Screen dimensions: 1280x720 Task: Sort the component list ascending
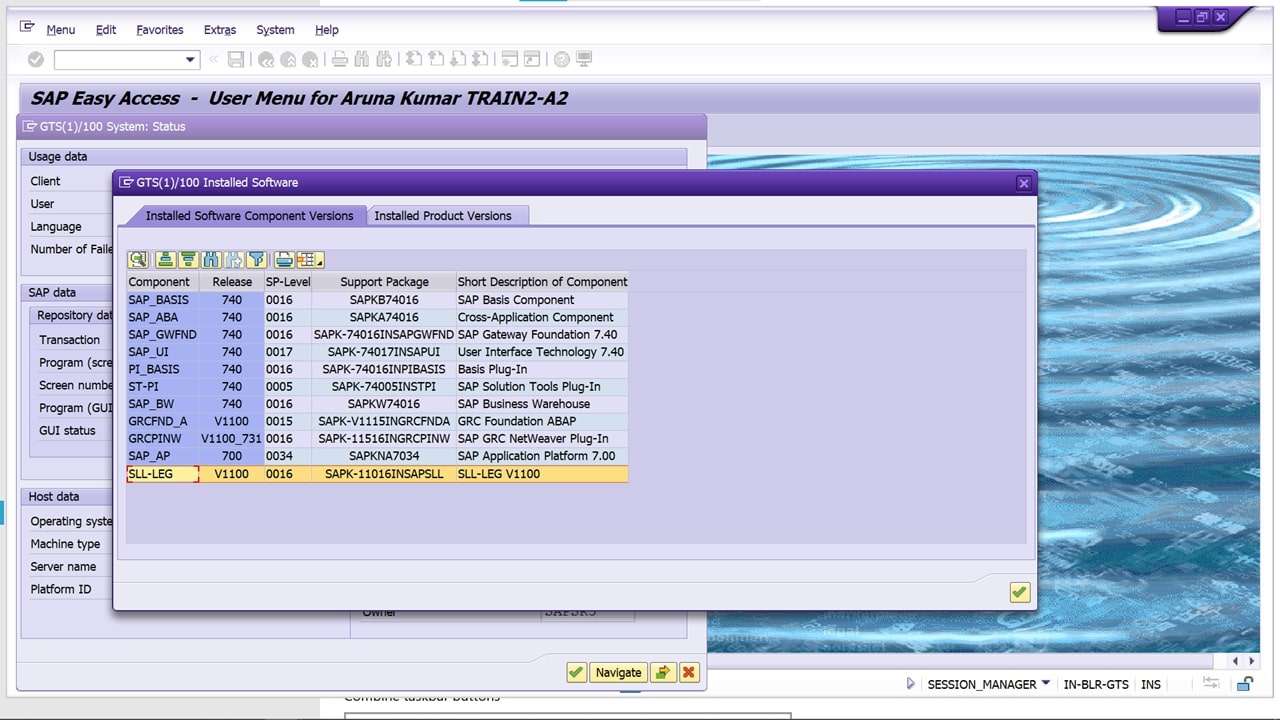(x=166, y=260)
